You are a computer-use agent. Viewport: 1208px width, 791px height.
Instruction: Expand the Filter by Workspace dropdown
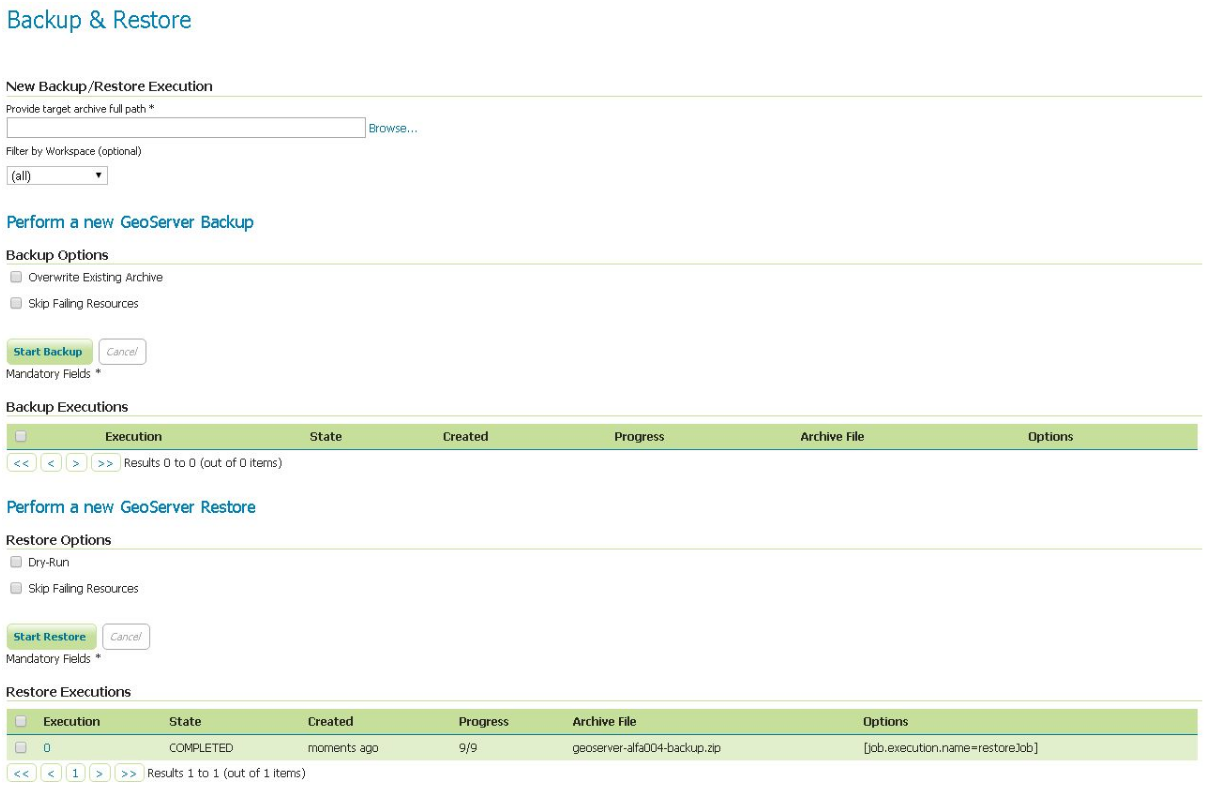click(57, 176)
